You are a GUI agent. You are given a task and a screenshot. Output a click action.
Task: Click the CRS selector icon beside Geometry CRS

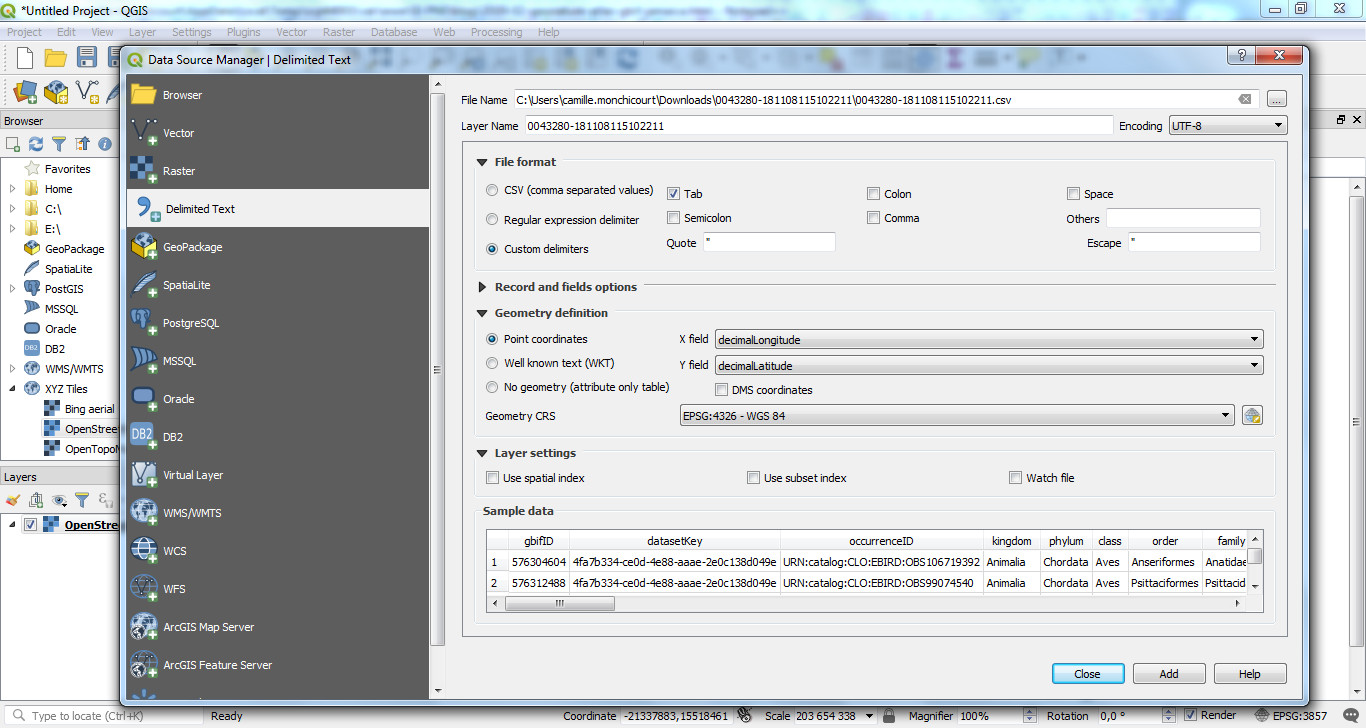coord(1252,416)
